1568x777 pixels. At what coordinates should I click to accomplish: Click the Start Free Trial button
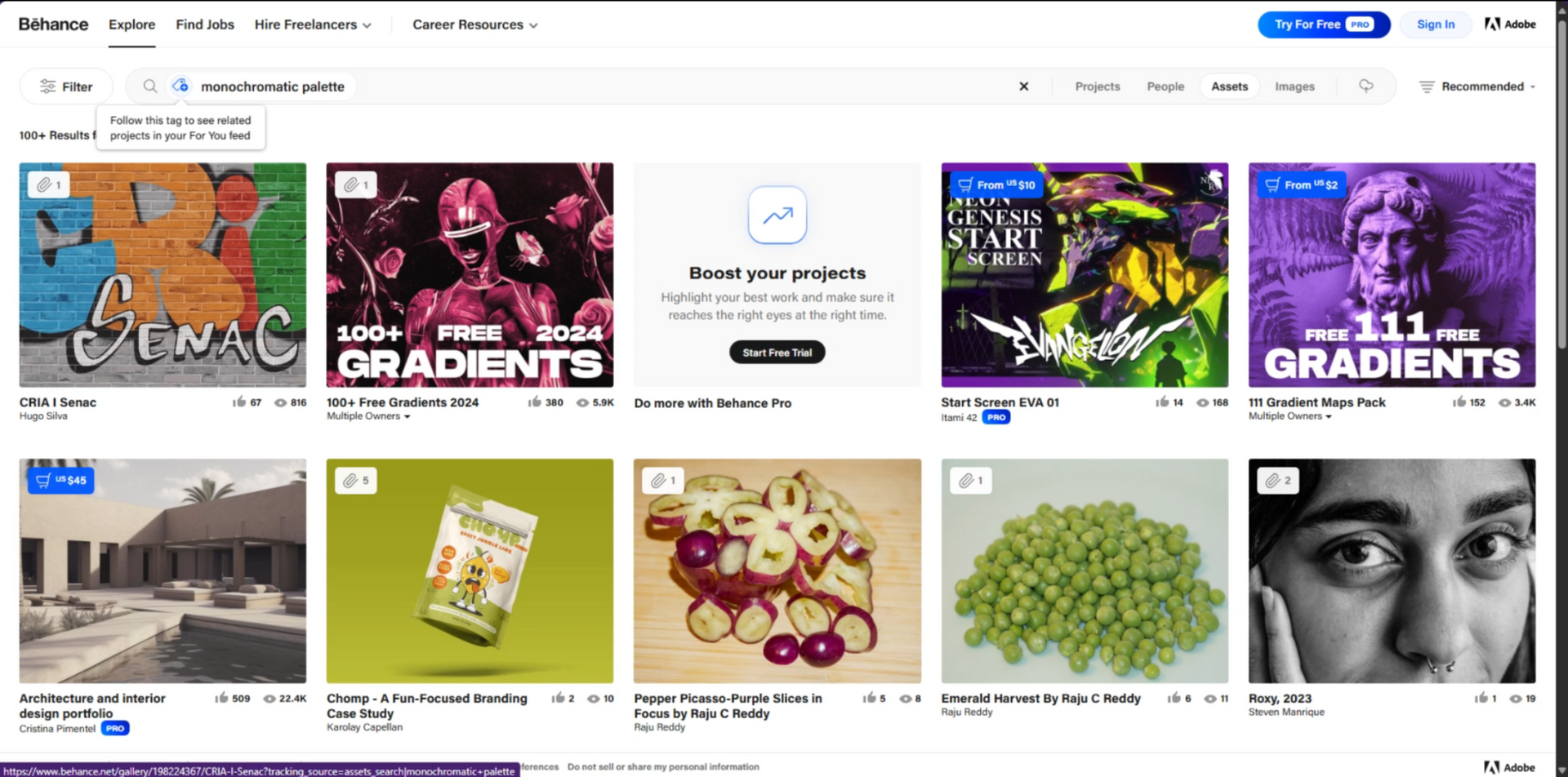point(777,353)
